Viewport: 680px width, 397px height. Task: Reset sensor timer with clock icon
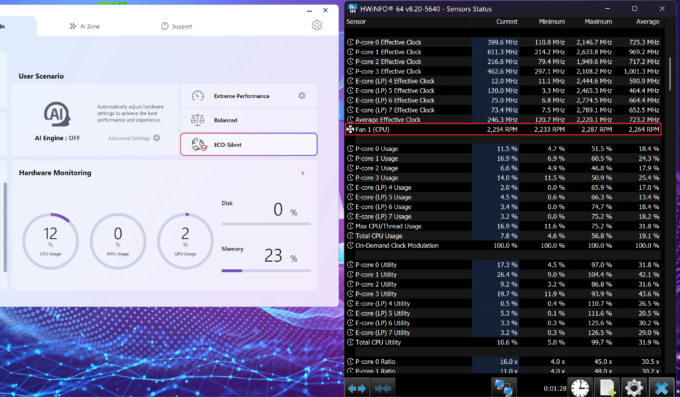[x=580, y=388]
